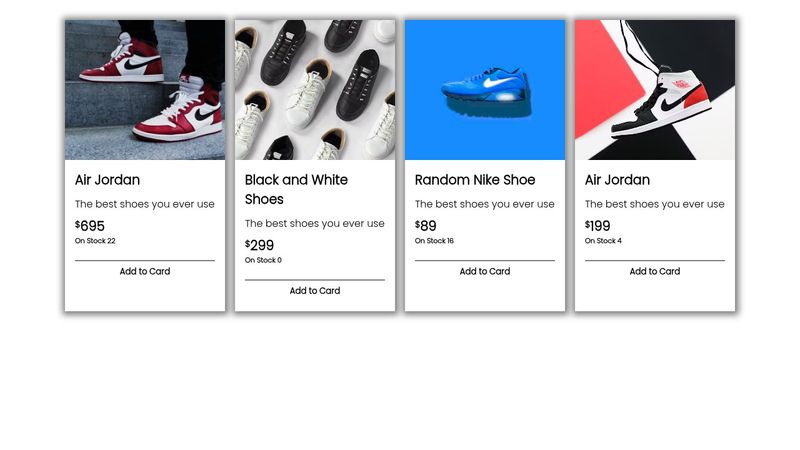The image size is (800, 450).
Task: Click the On Stock 0 text
Action: coord(263,260)
